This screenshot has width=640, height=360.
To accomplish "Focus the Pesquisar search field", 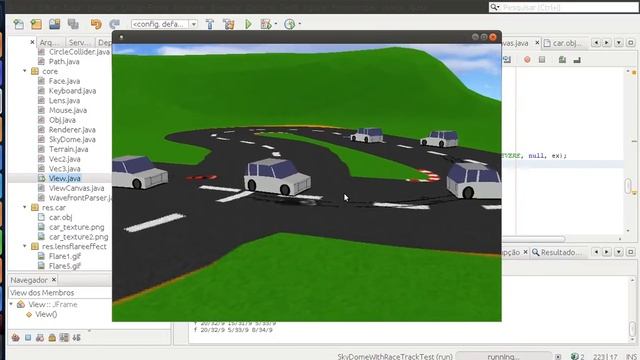I will click(x=564, y=7).
